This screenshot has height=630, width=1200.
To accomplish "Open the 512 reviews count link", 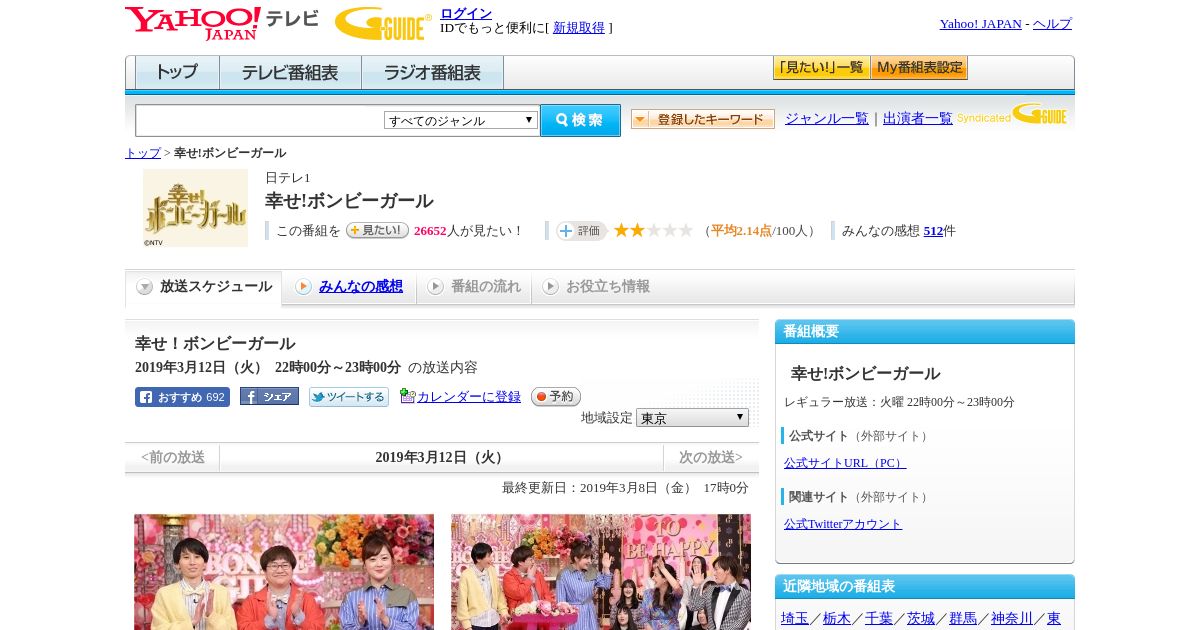I will [x=933, y=231].
